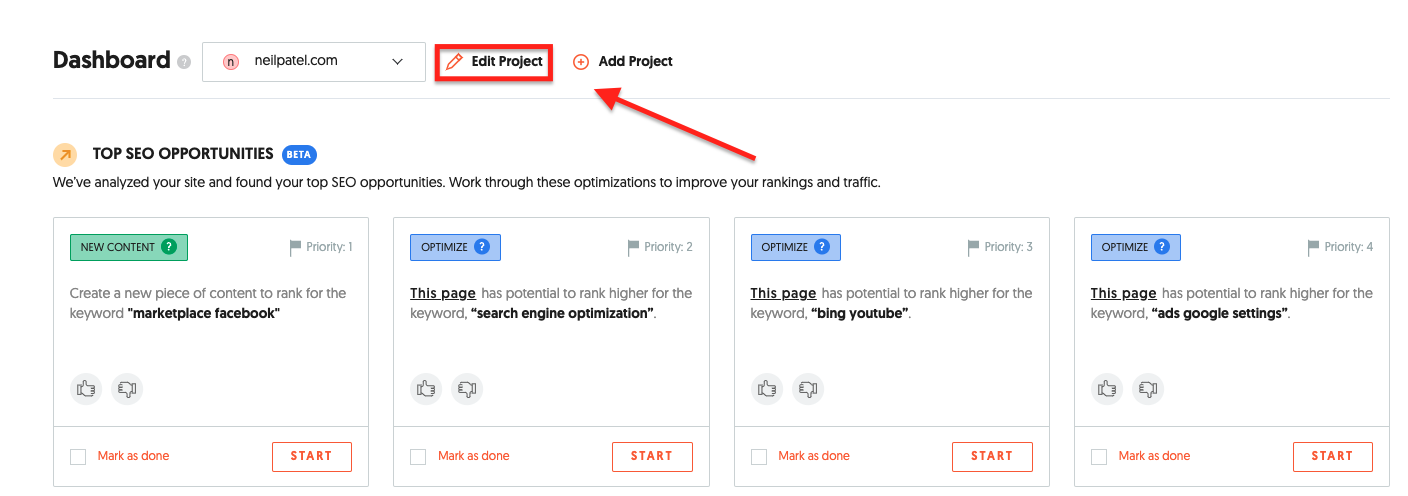
Task: Click the Priority 3 flag icon
Action: 974,247
